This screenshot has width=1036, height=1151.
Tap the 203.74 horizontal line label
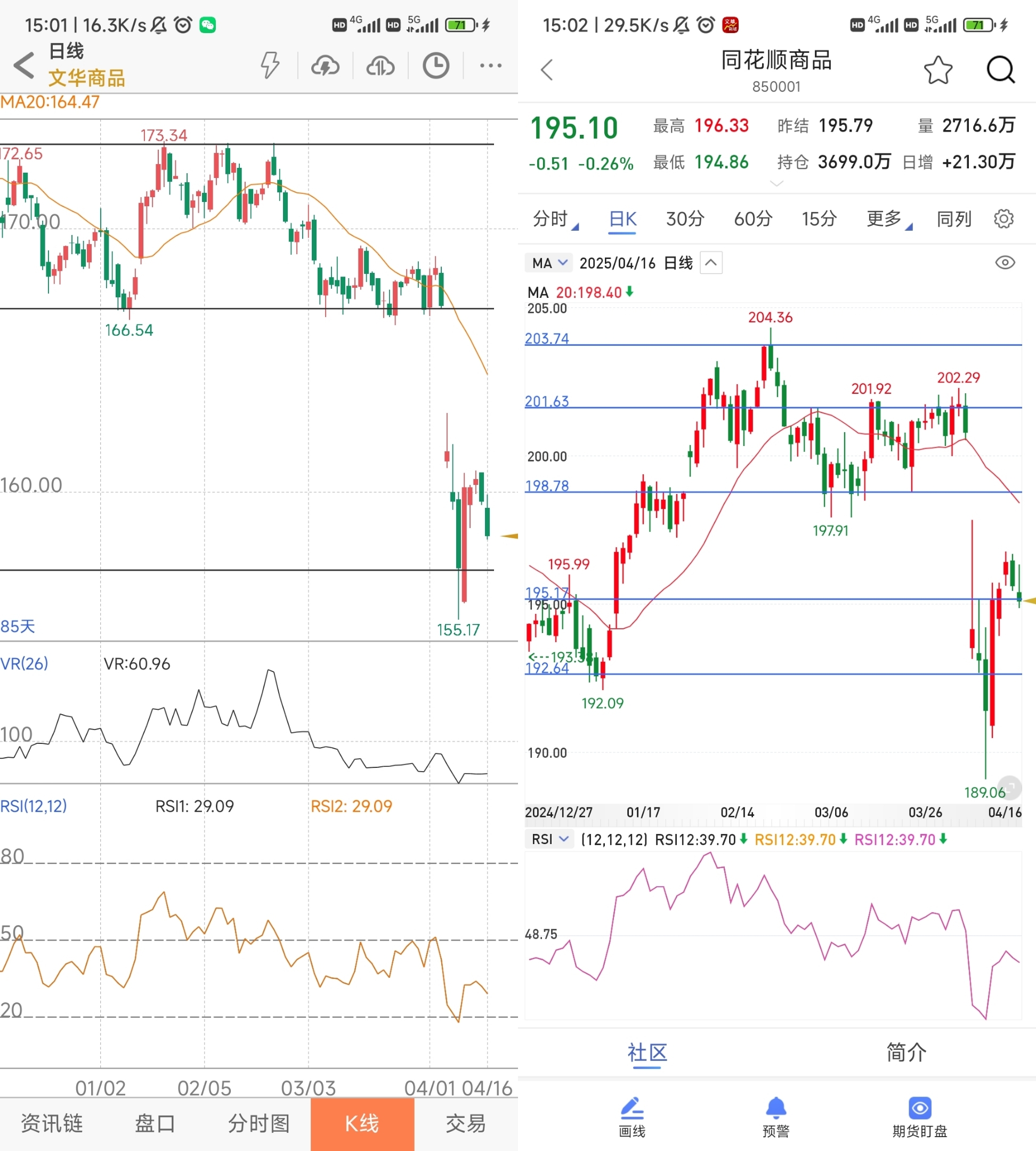(x=546, y=339)
